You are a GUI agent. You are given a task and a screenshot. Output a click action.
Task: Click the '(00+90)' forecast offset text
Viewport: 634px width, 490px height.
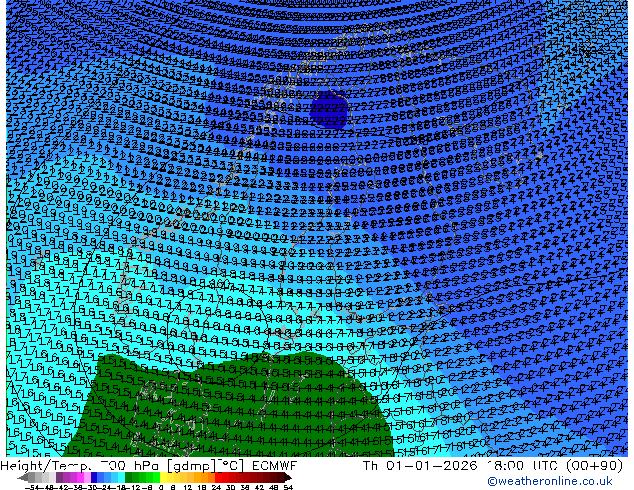594,466
